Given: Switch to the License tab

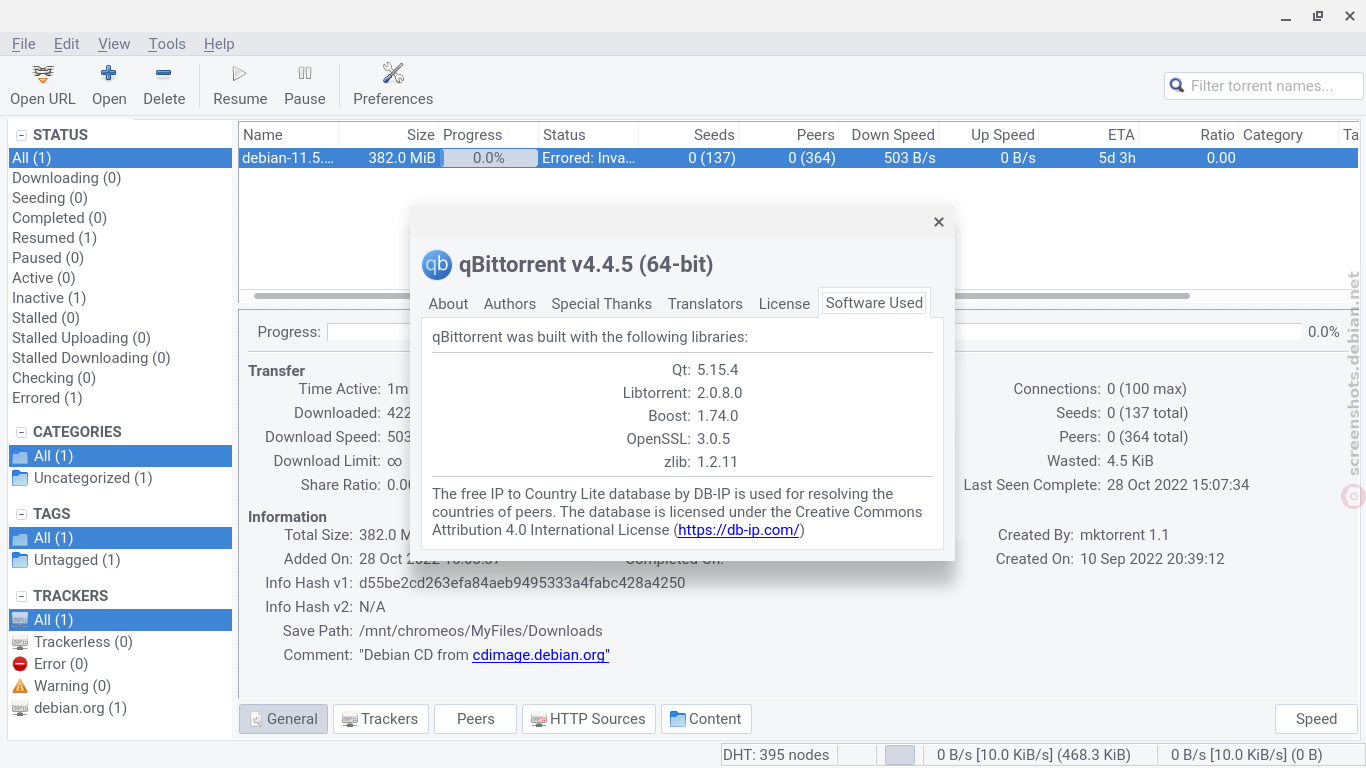Looking at the screenshot, I should pyautogui.click(x=784, y=304).
